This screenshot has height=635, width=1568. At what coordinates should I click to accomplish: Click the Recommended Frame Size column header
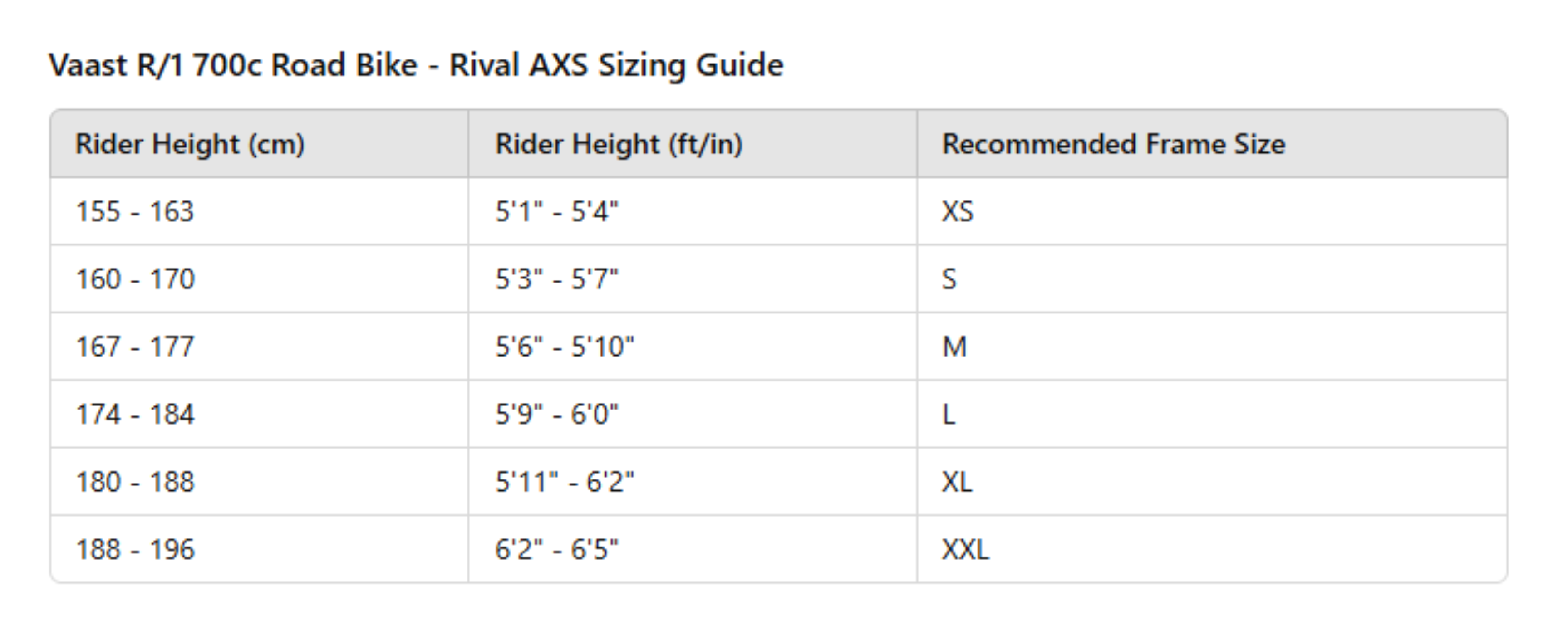click(1113, 144)
